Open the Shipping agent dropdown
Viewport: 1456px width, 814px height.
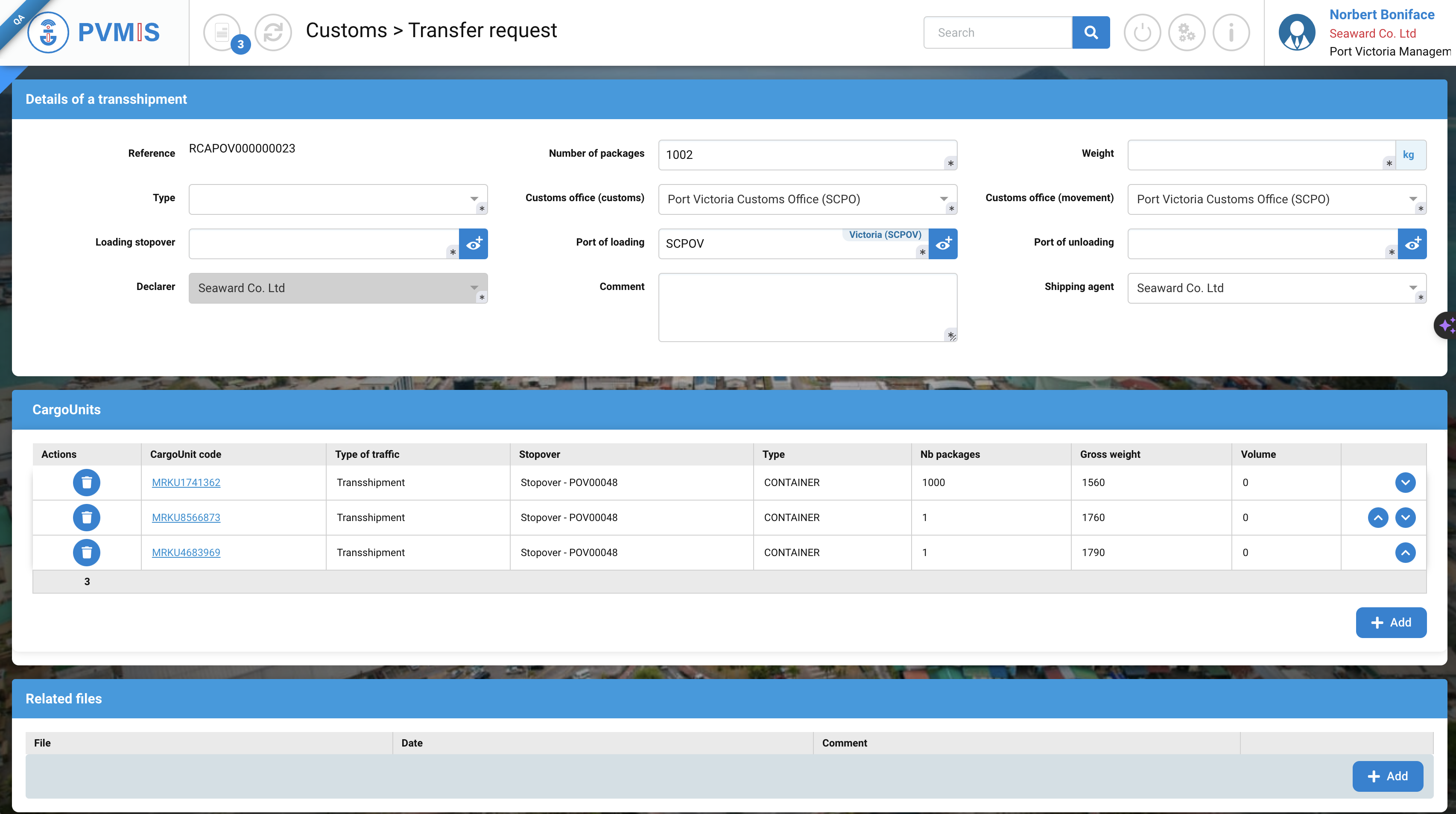coord(1276,288)
